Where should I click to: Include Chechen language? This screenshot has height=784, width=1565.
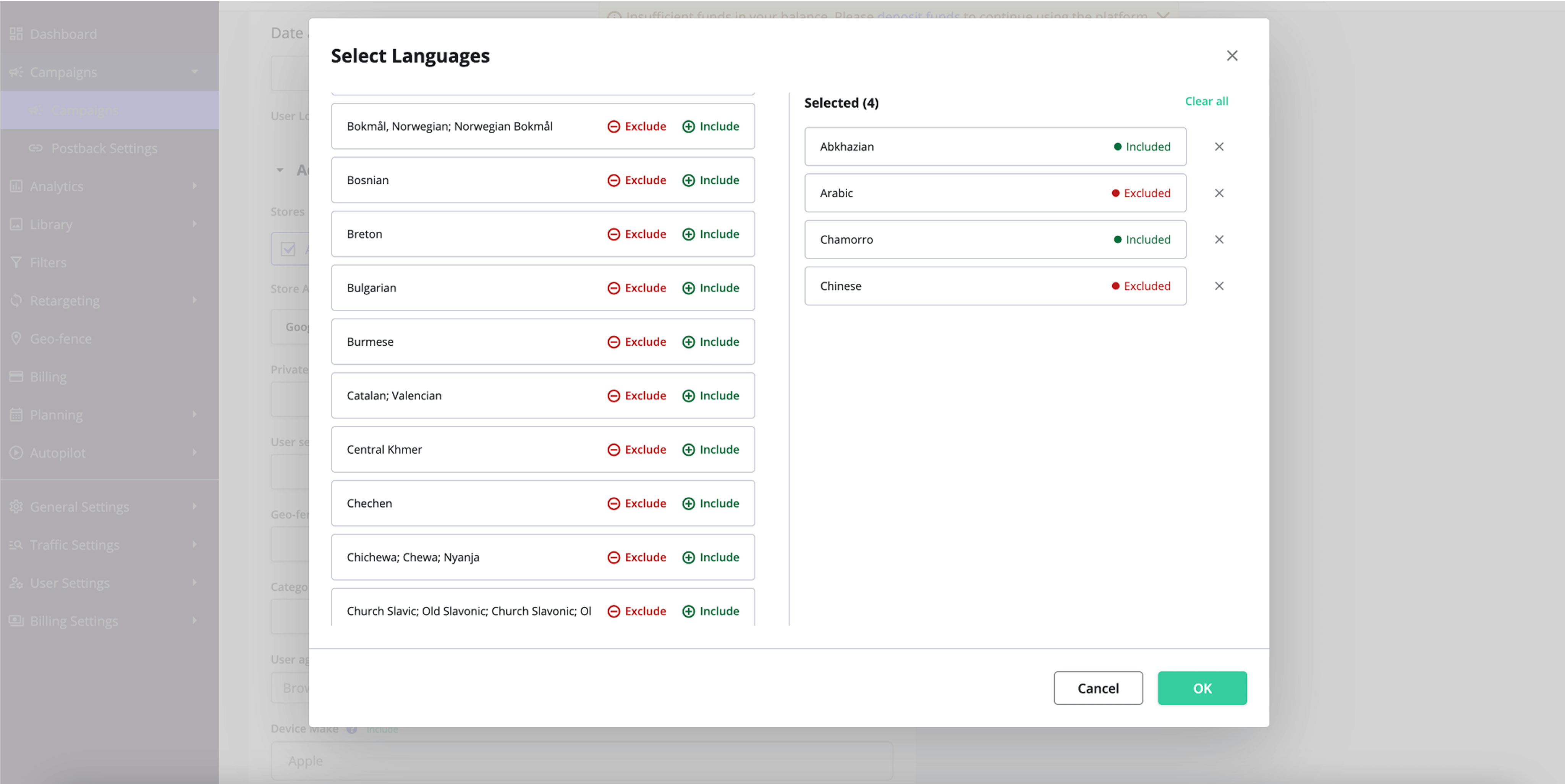coord(711,503)
